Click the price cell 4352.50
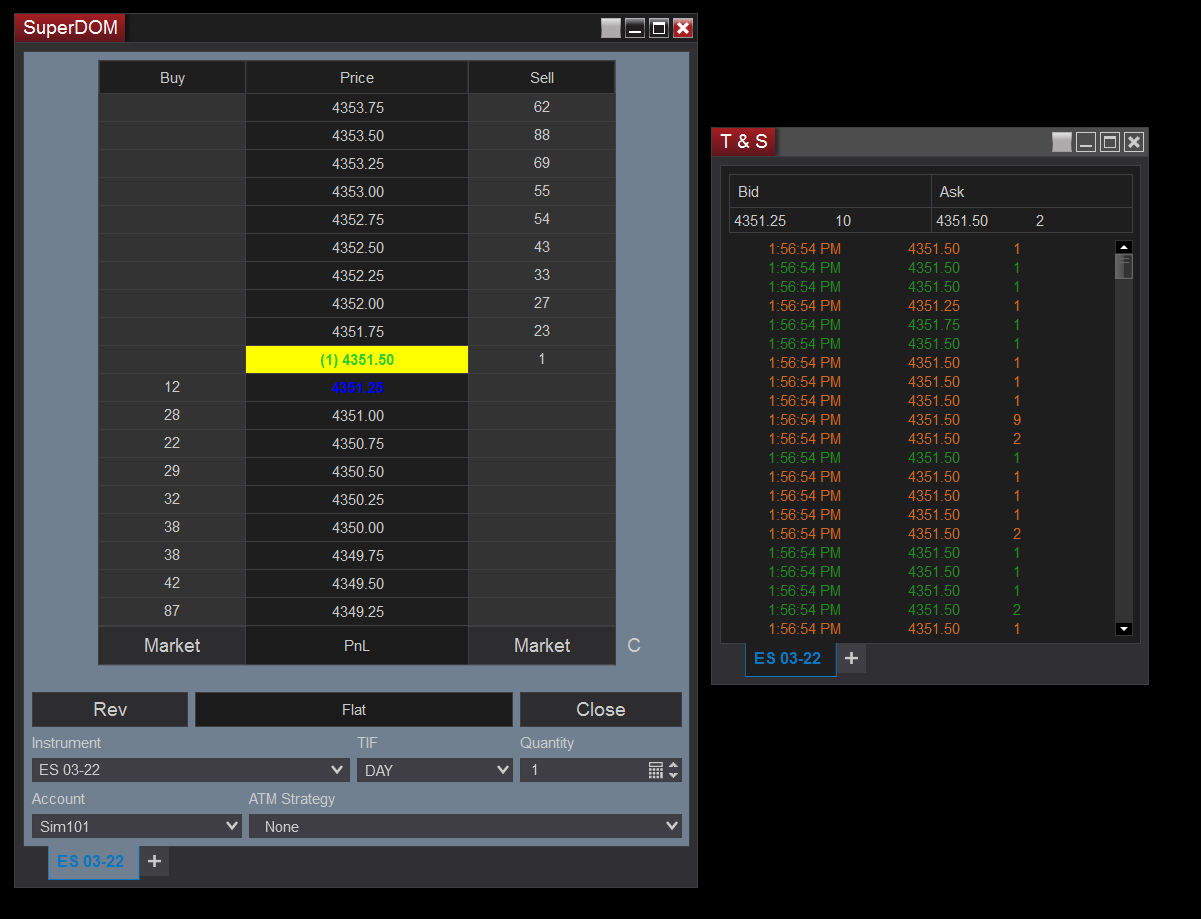Screen dimensions: 1201x919 [357, 248]
